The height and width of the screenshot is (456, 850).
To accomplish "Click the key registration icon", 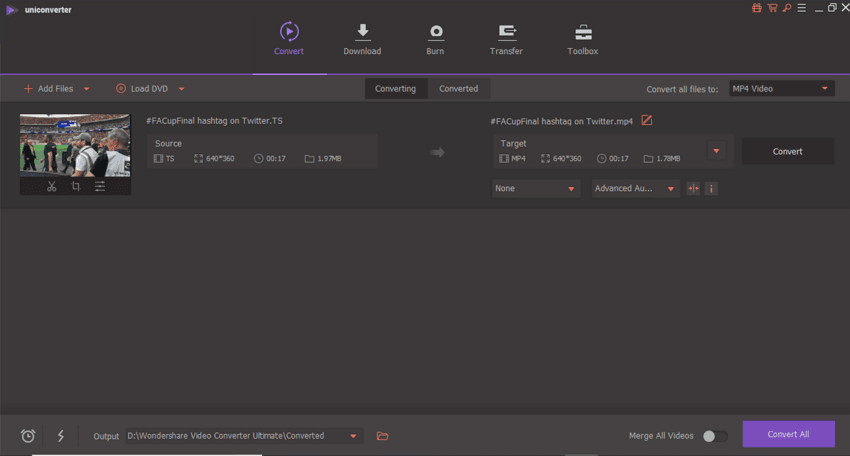I will (x=786, y=8).
